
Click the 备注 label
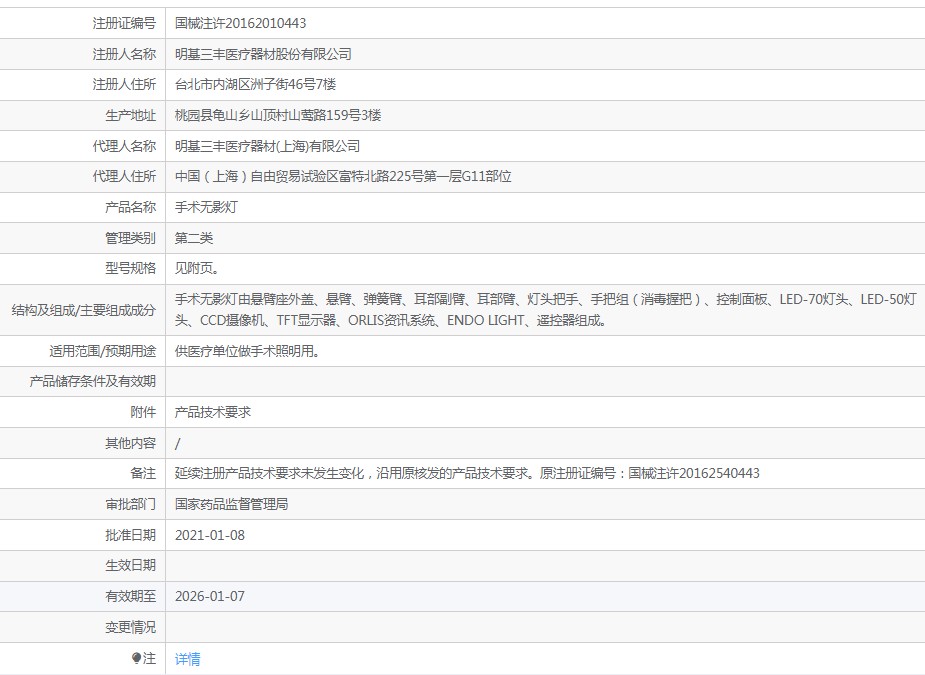coord(143,473)
